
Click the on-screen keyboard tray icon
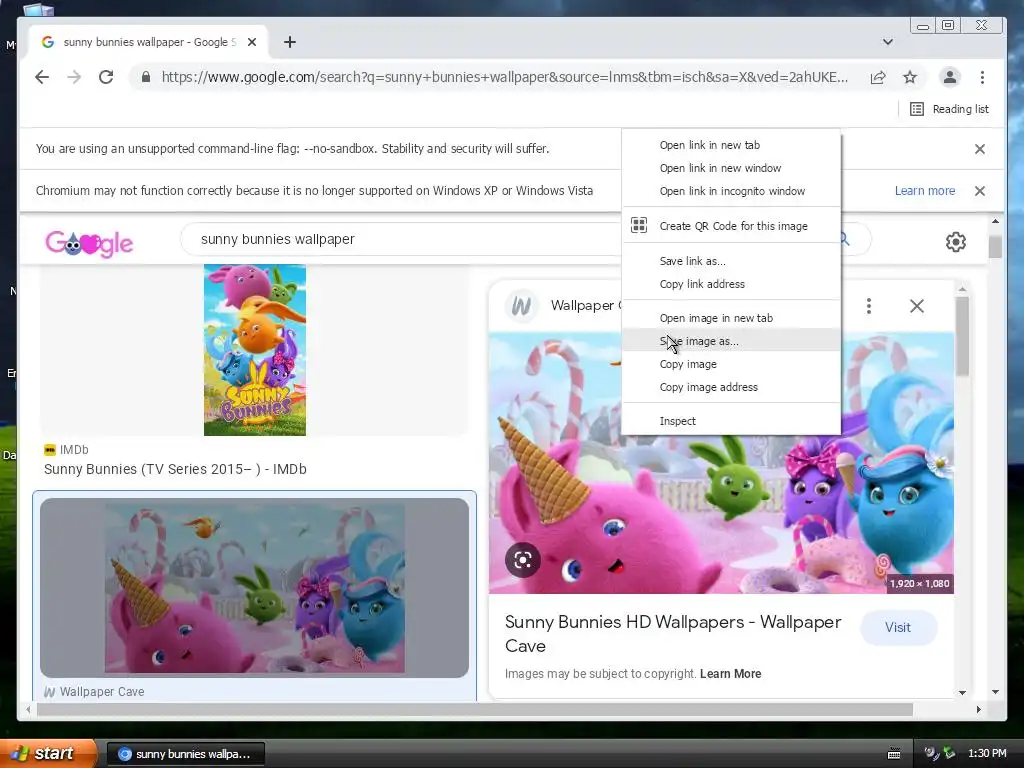(x=894, y=754)
